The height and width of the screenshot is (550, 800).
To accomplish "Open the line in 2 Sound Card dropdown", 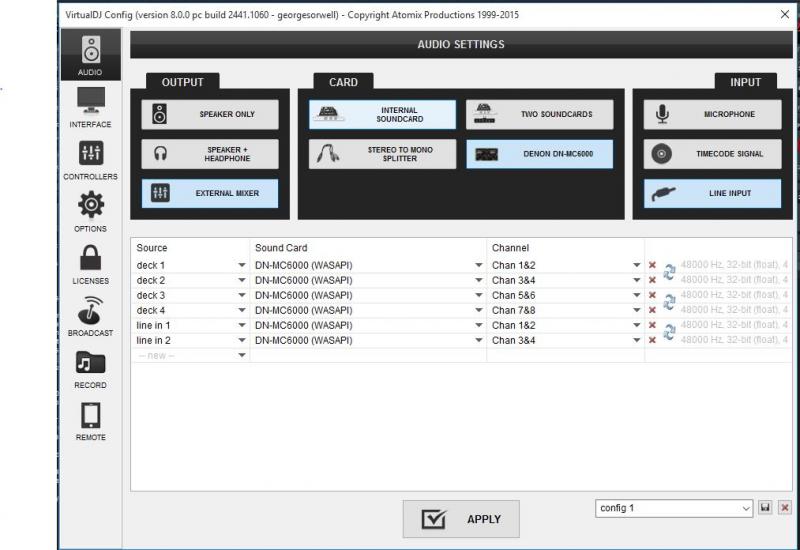I will point(368,340).
